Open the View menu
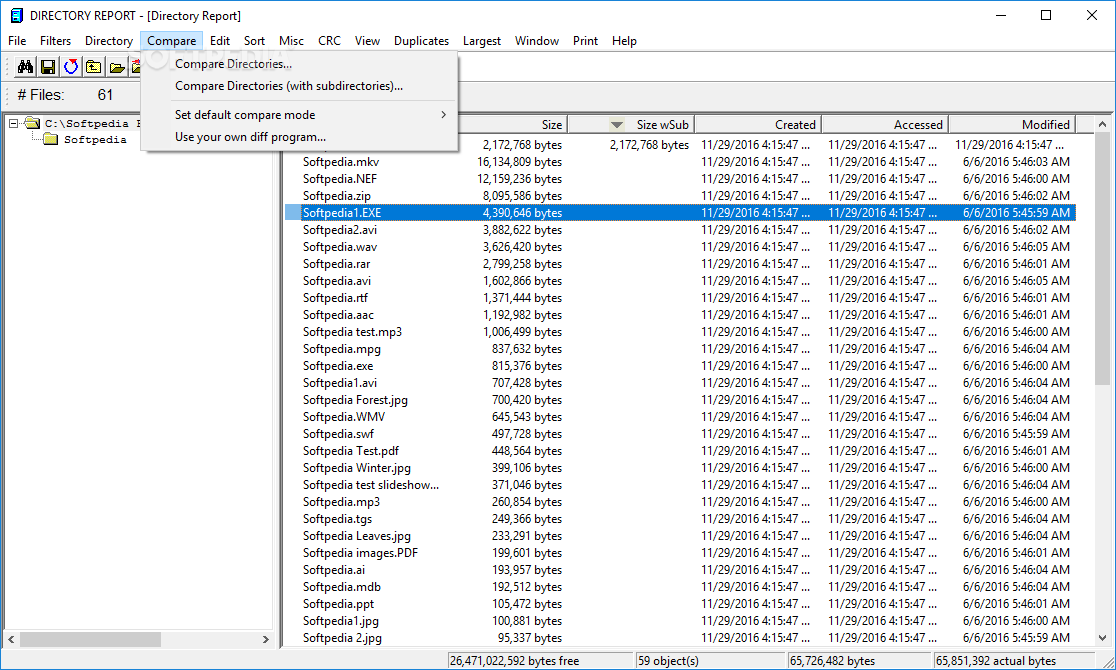The width and height of the screenshot is (1116, 670). tap(367, 41)
